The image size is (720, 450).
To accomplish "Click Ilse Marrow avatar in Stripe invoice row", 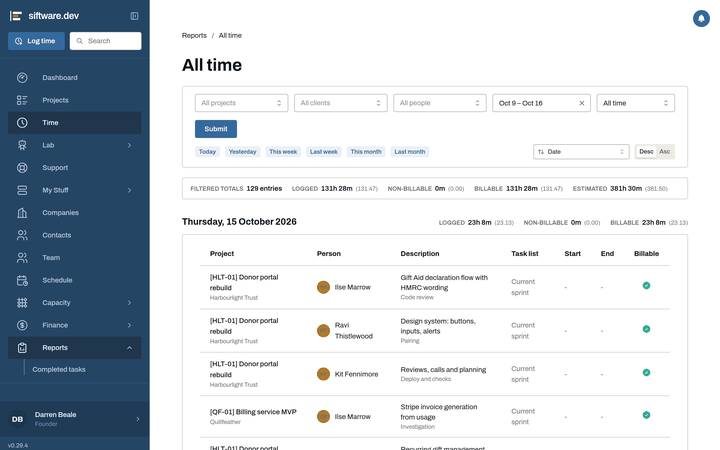I will [323, 416].
